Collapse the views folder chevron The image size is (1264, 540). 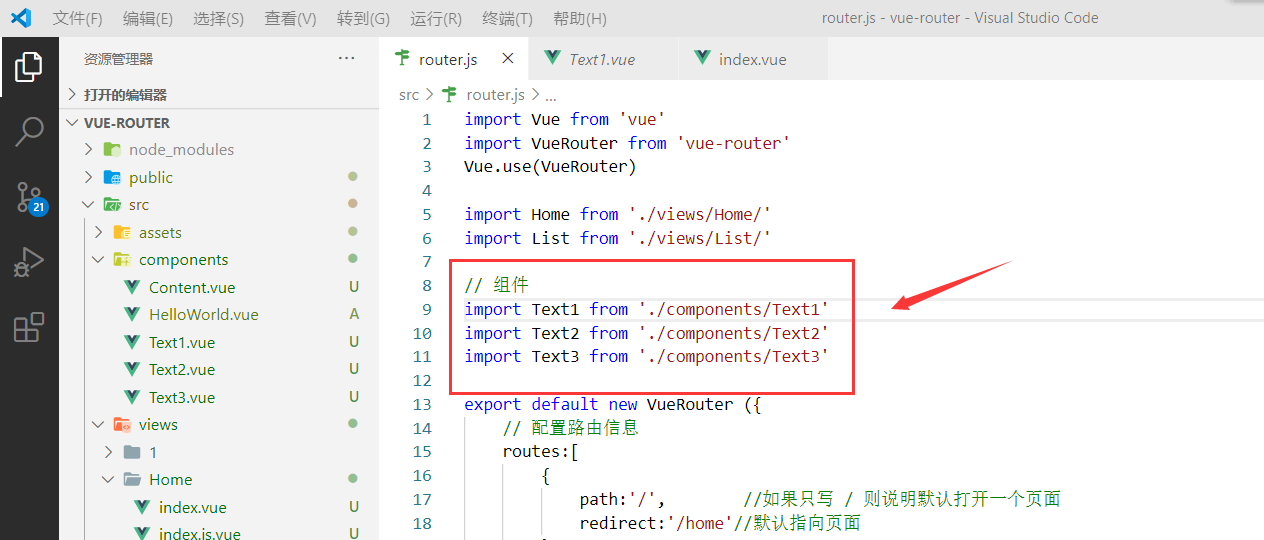tap(98, 424)
